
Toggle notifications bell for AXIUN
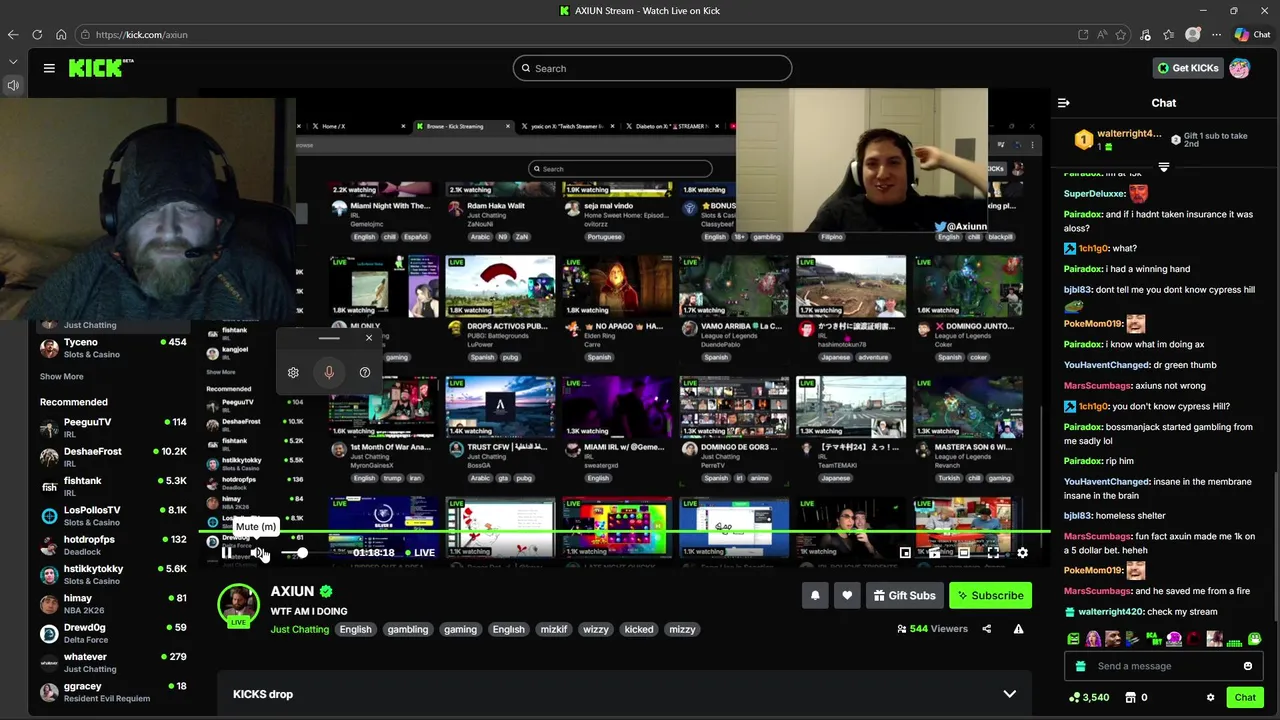[815, 595]
